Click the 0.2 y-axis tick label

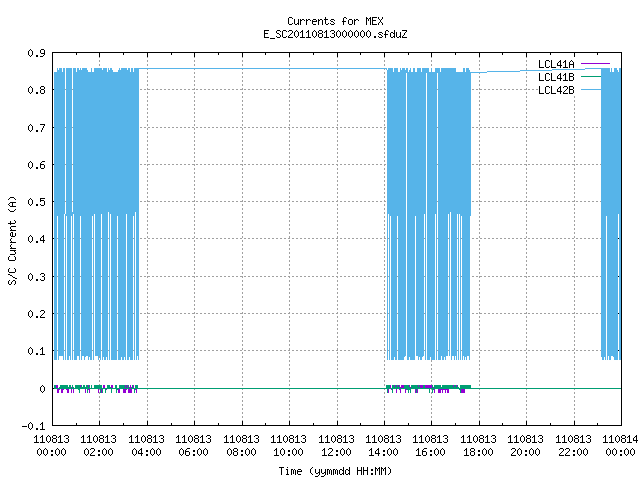point(36,314)
